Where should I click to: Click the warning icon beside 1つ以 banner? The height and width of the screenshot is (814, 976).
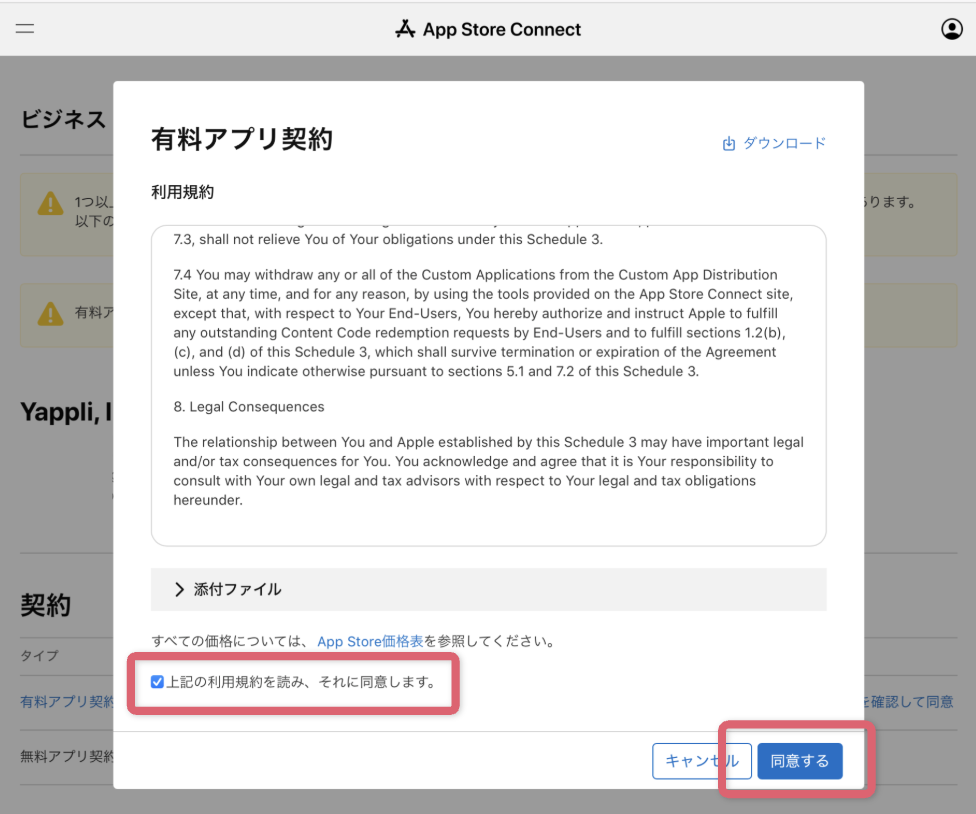point(50,204)
